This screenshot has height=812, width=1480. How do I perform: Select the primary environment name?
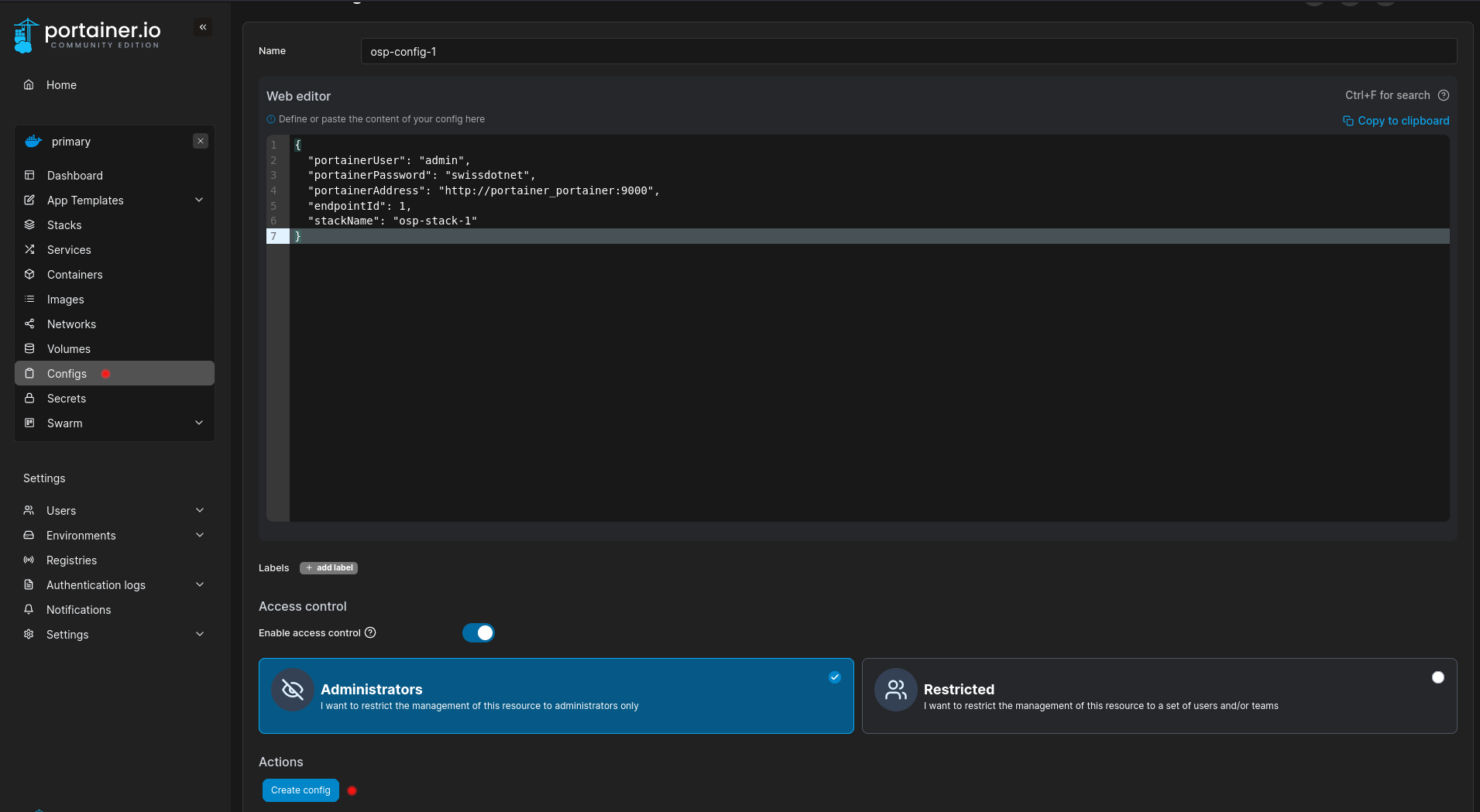coord(71,142)
